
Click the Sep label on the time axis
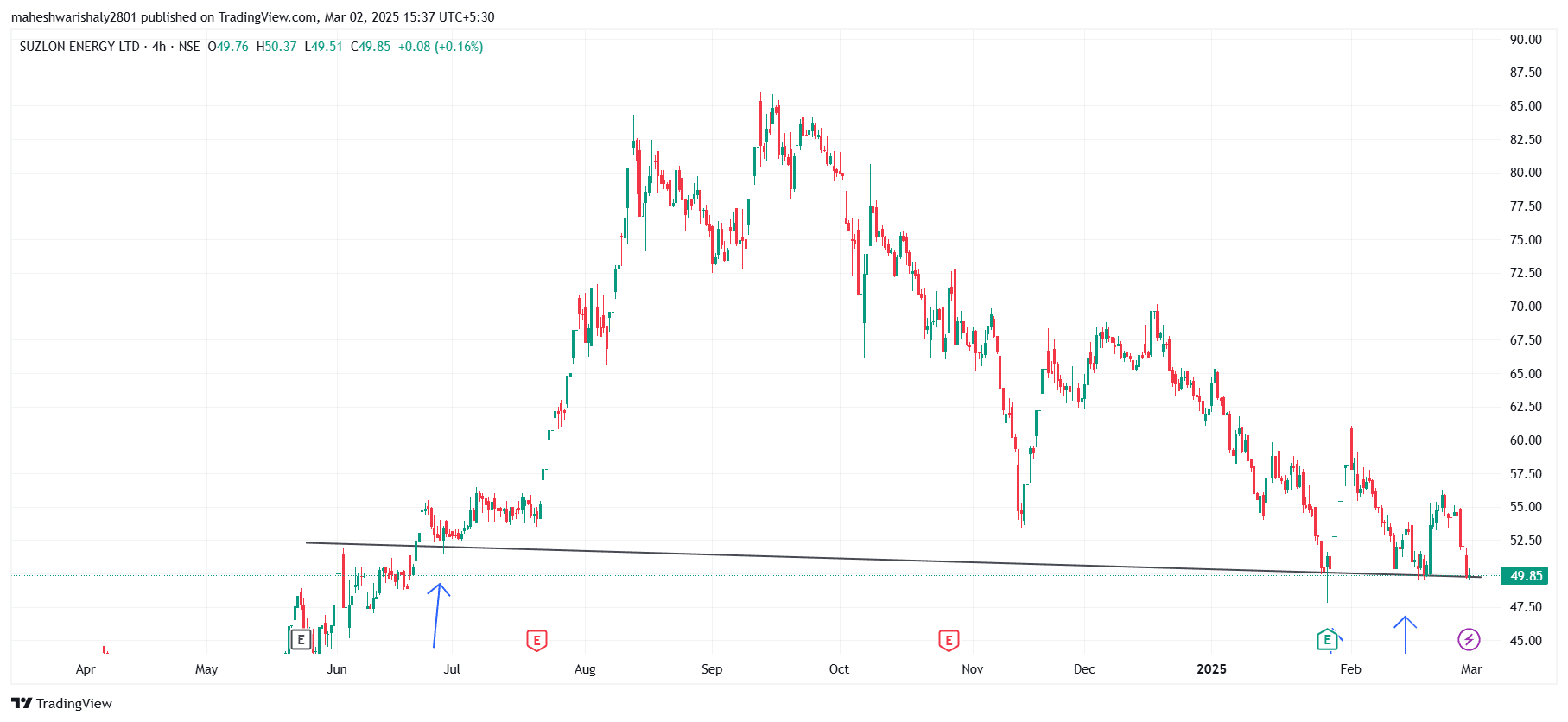712,669
